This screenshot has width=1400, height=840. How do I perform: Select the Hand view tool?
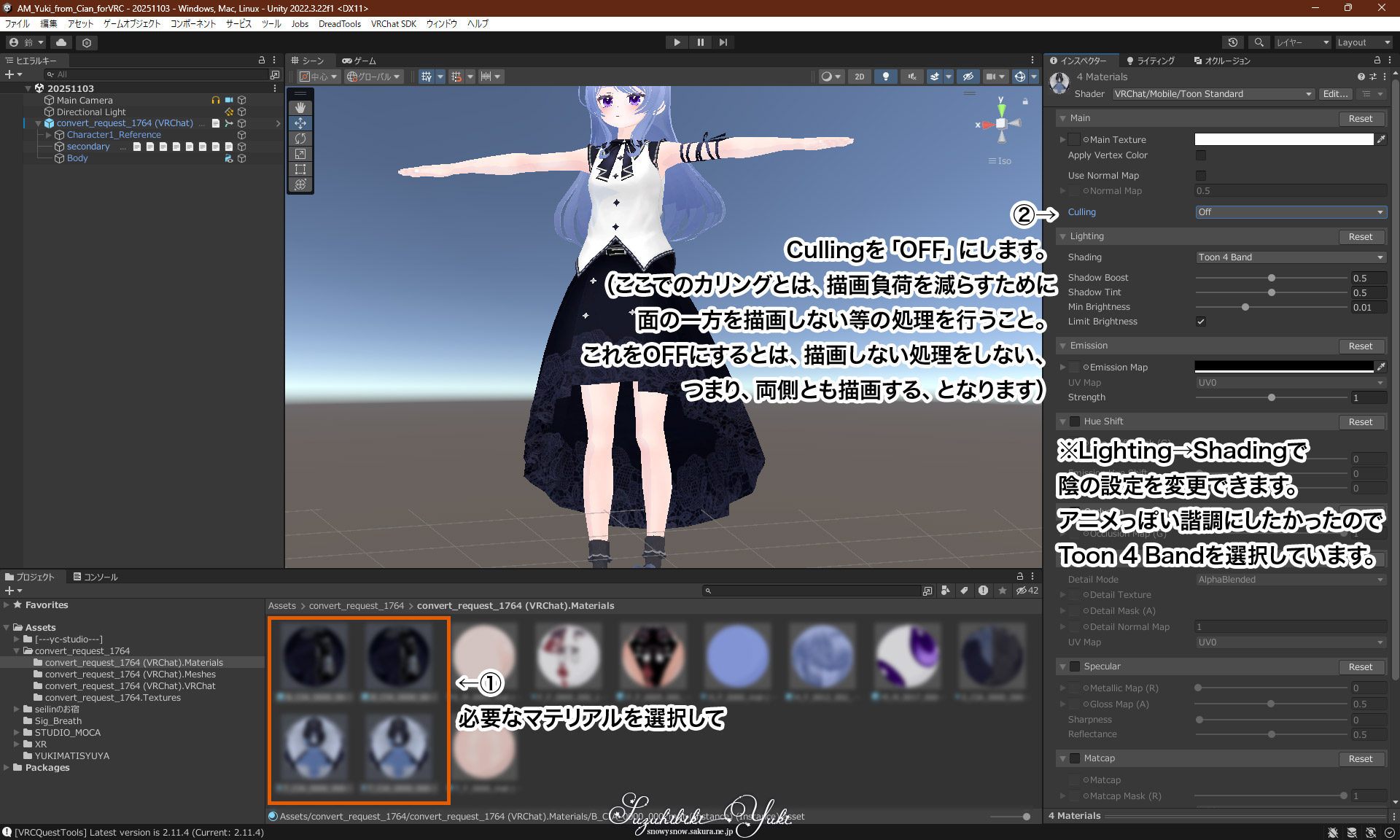click(x=300, y=107)
